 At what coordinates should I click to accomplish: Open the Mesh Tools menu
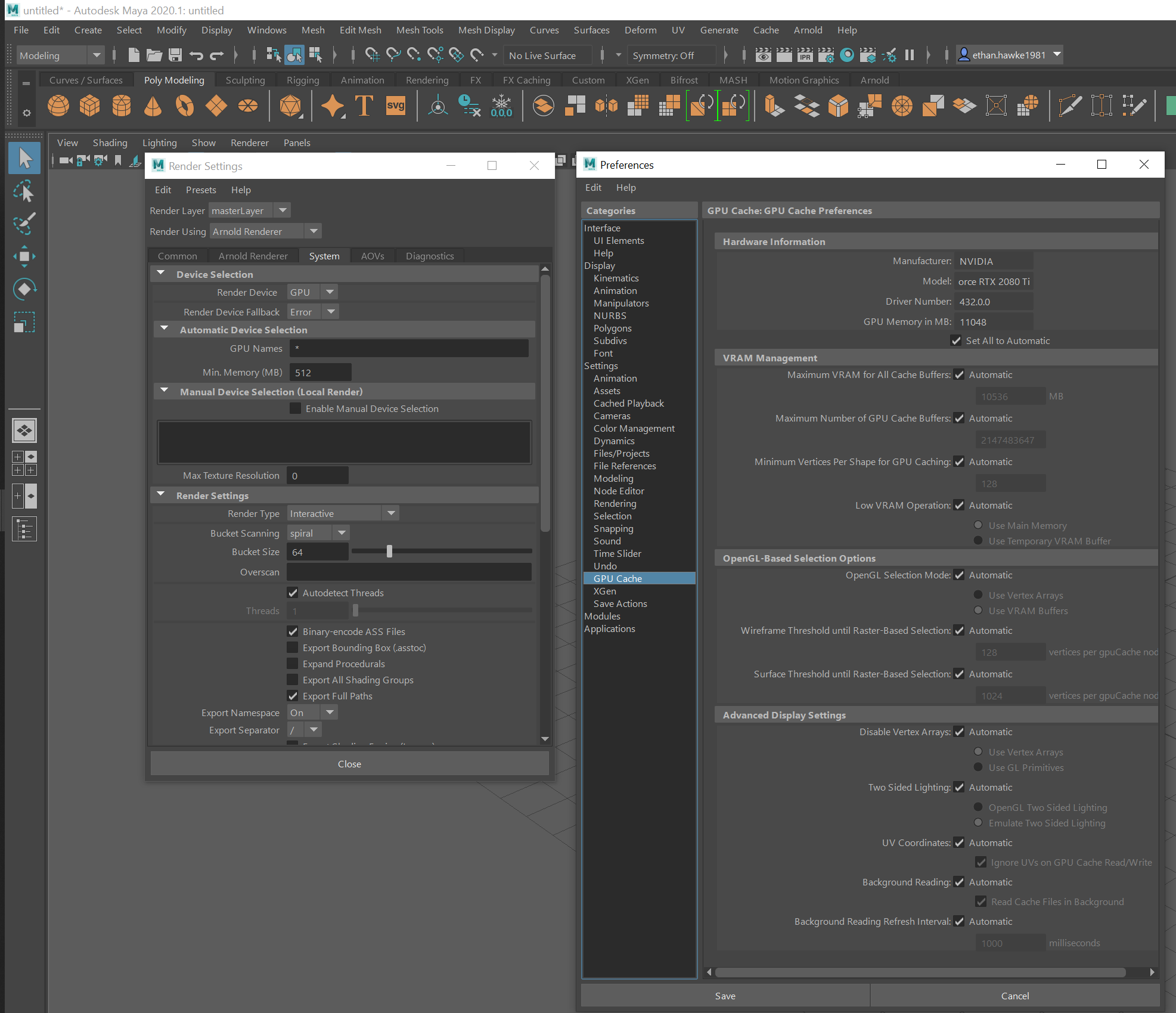pyautogui.click(x=420, y=30)
